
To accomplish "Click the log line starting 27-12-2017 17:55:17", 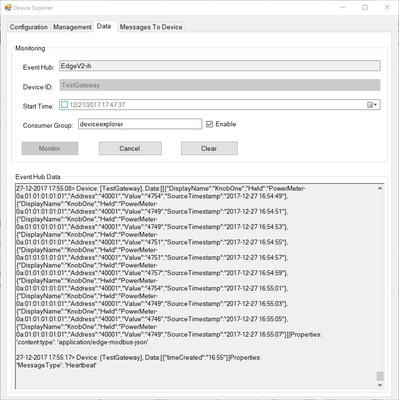I will click(x=139, y=357).
